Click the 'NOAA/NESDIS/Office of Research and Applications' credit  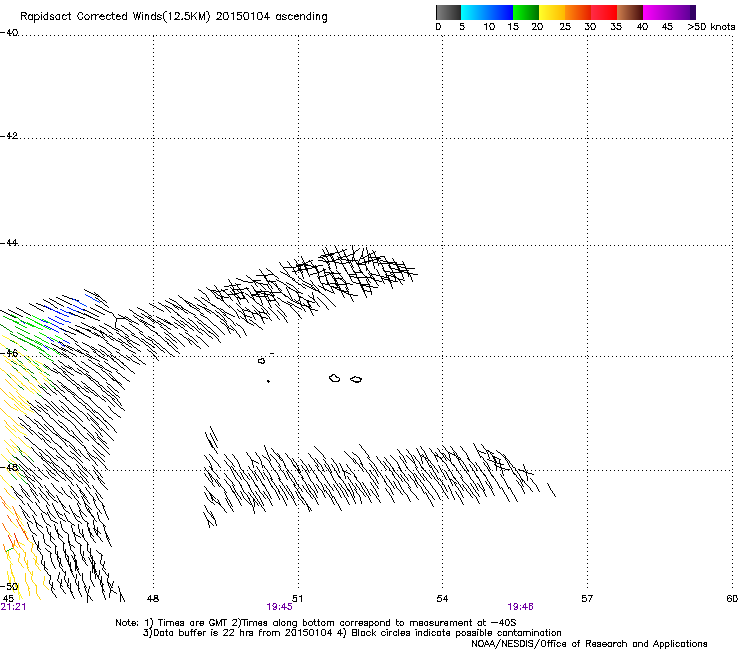[x=589, y=644]
